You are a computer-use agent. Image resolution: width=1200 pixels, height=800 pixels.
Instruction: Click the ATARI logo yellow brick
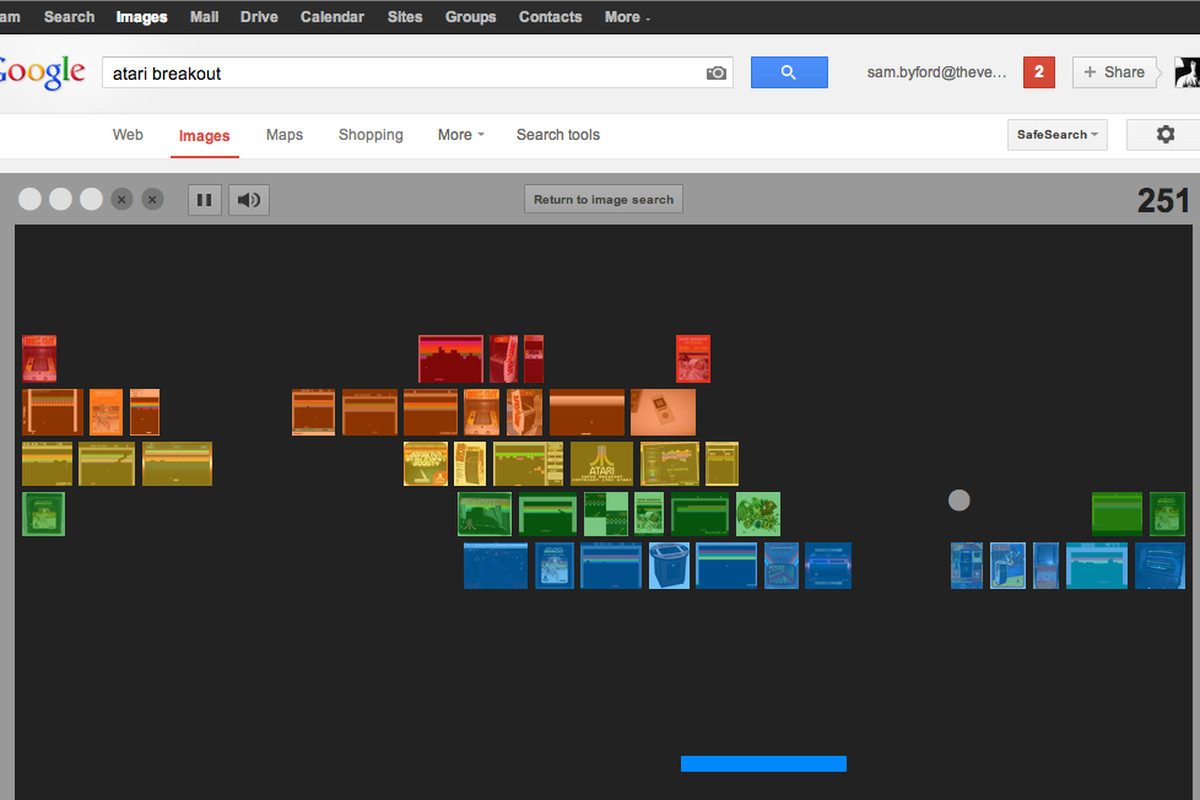tap(602, 464)
